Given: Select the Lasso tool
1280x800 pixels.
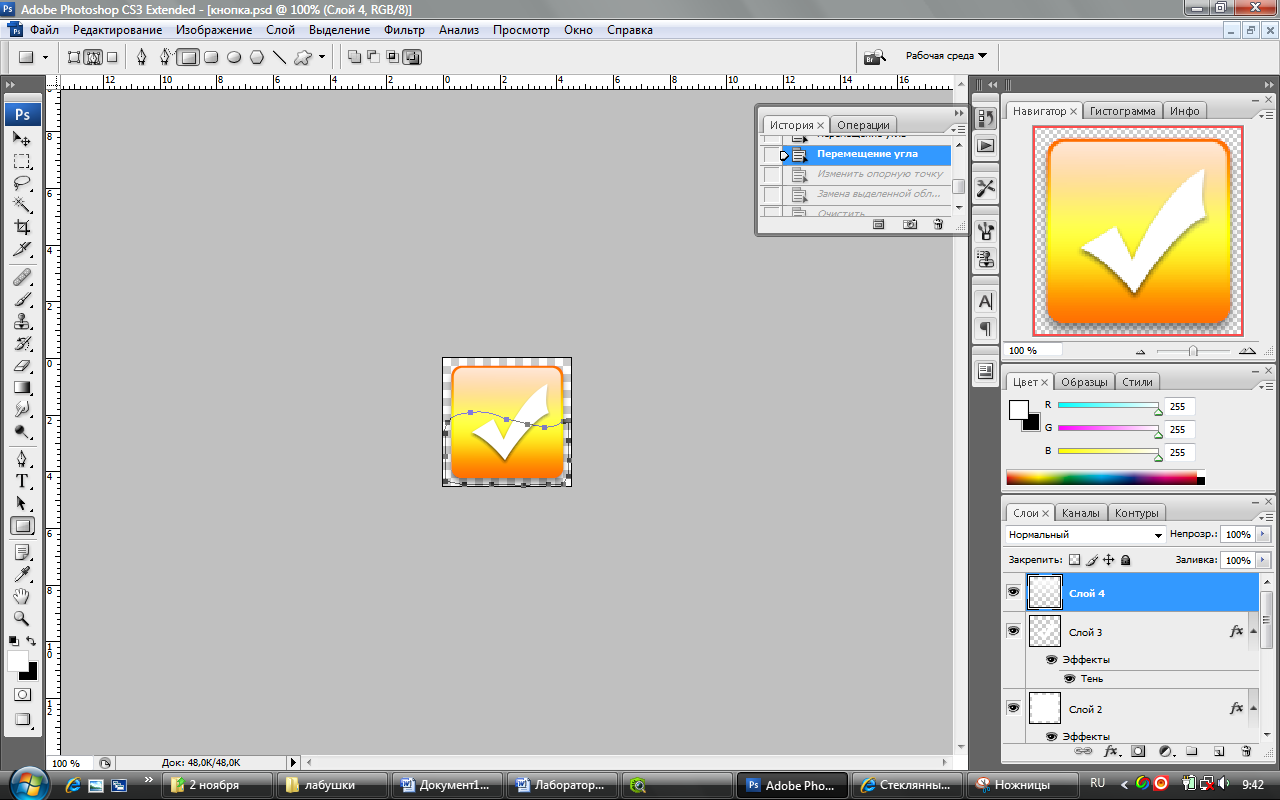Looking at the screenshot, I should coord(22,184).
